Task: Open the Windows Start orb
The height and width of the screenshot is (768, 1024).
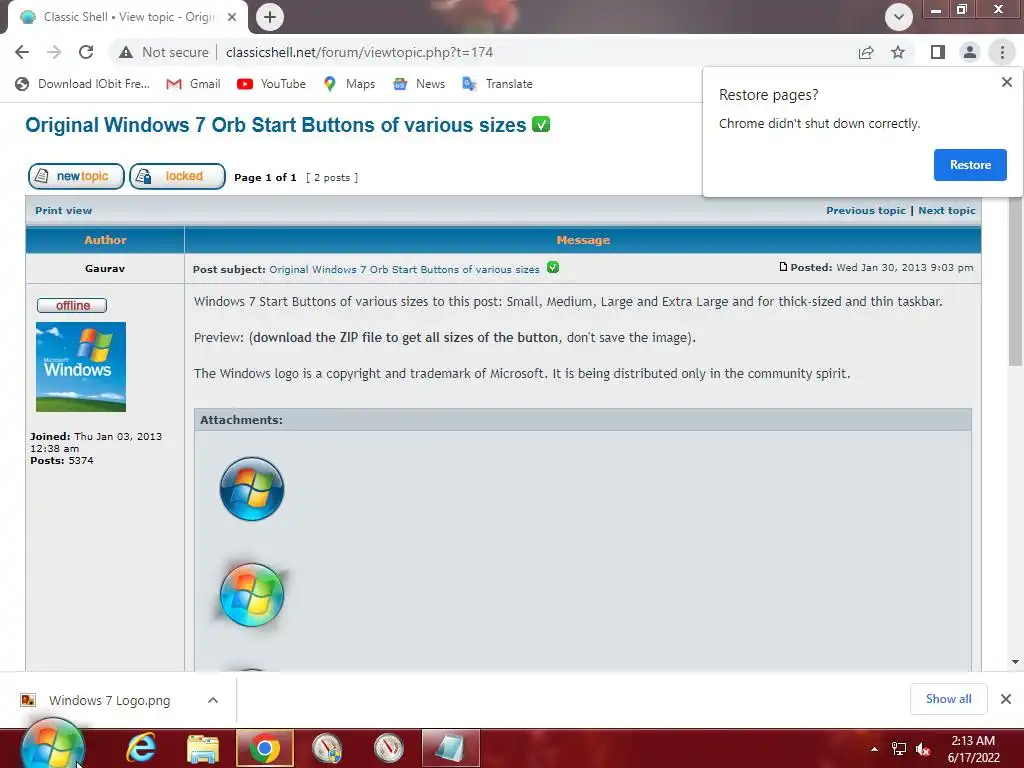Action: [x=52, y=747]
